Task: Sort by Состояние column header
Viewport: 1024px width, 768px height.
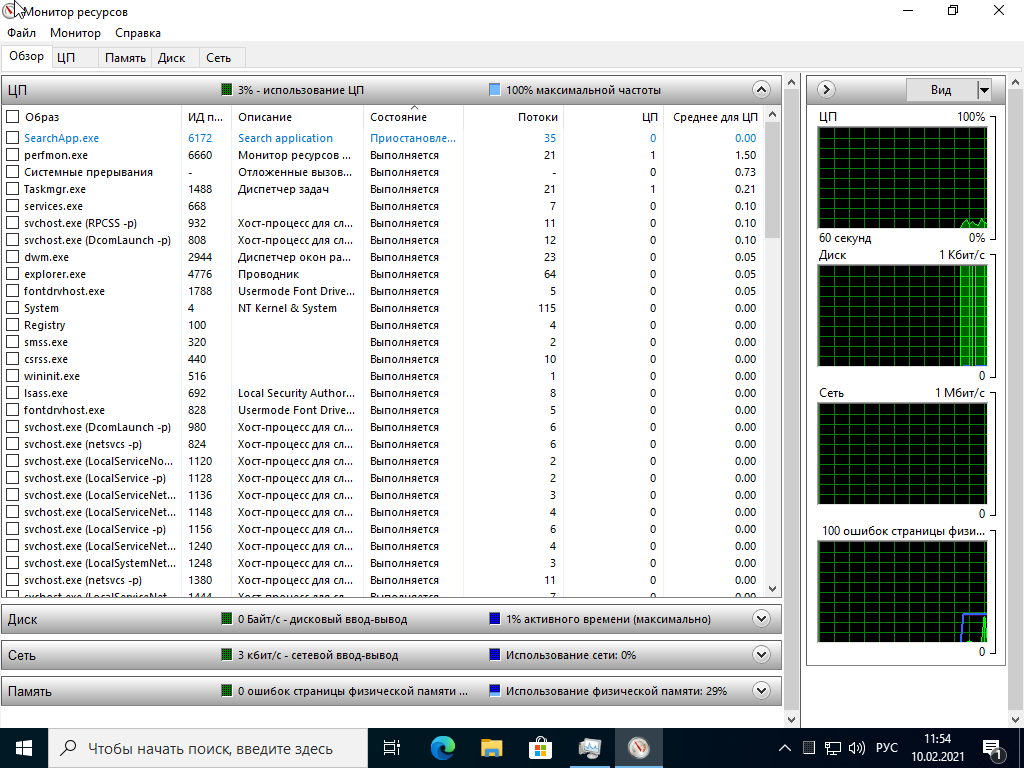Action: [413, 117]
